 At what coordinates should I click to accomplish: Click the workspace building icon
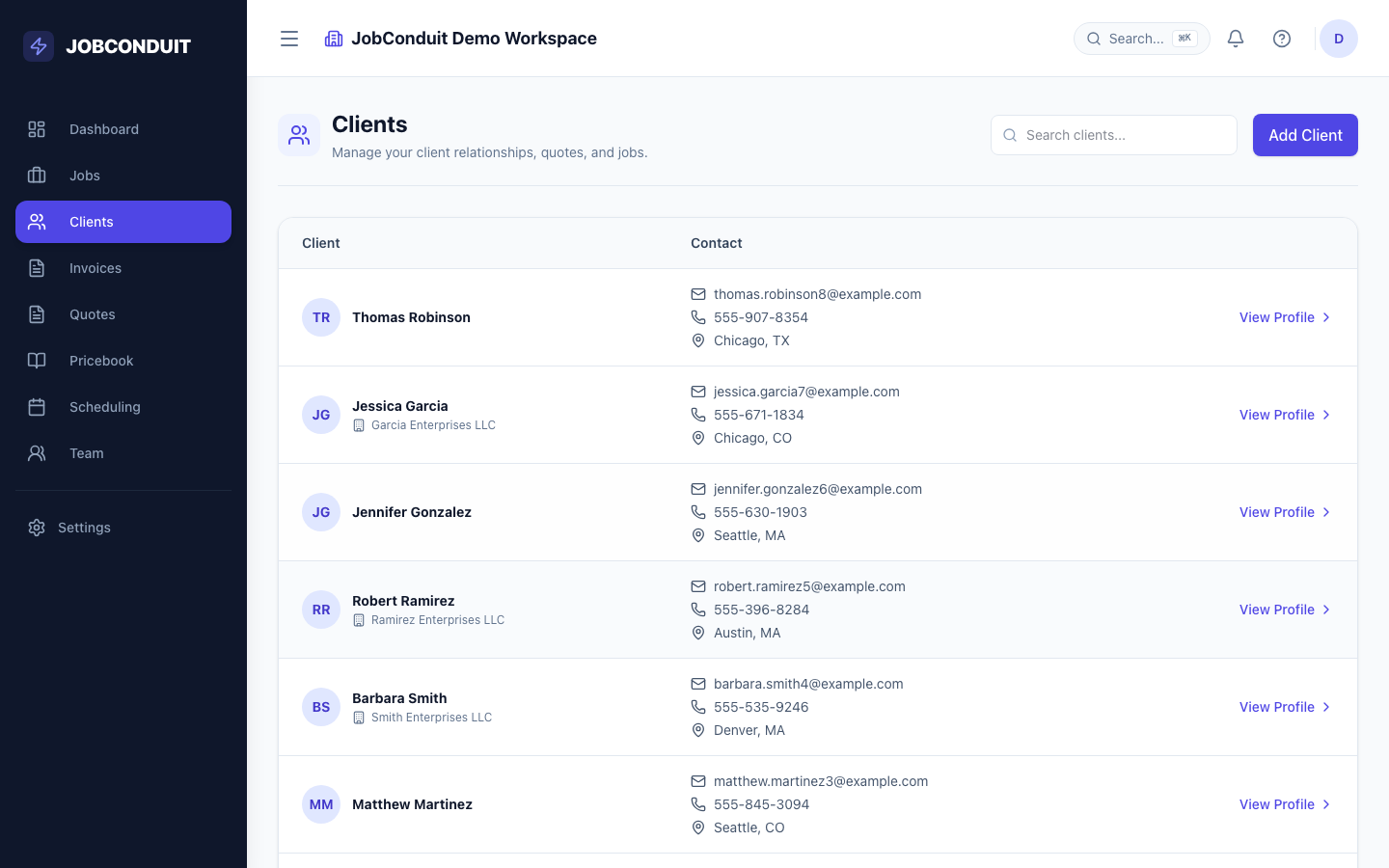(x=334, y=39)
